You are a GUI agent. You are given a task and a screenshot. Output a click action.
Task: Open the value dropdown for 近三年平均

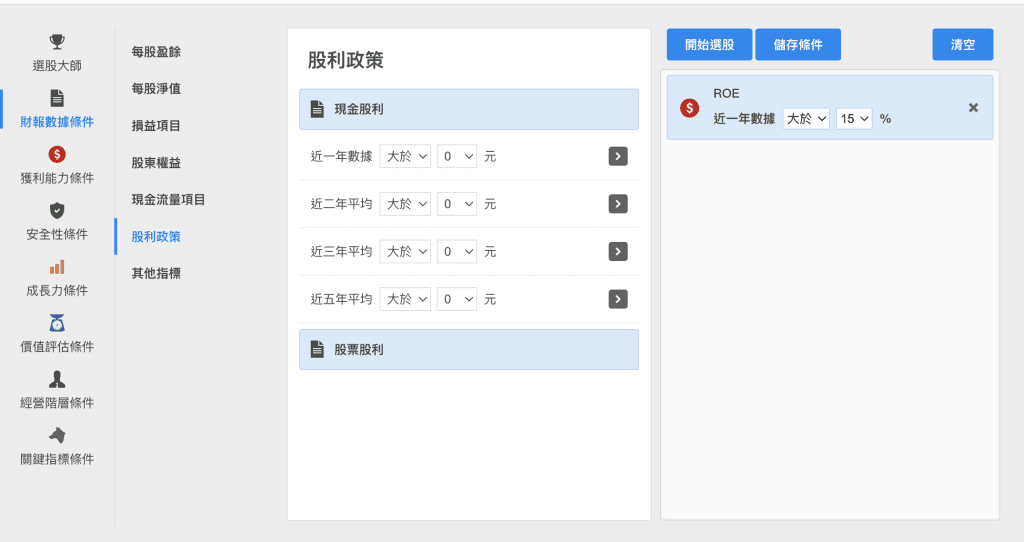point(456,251)
